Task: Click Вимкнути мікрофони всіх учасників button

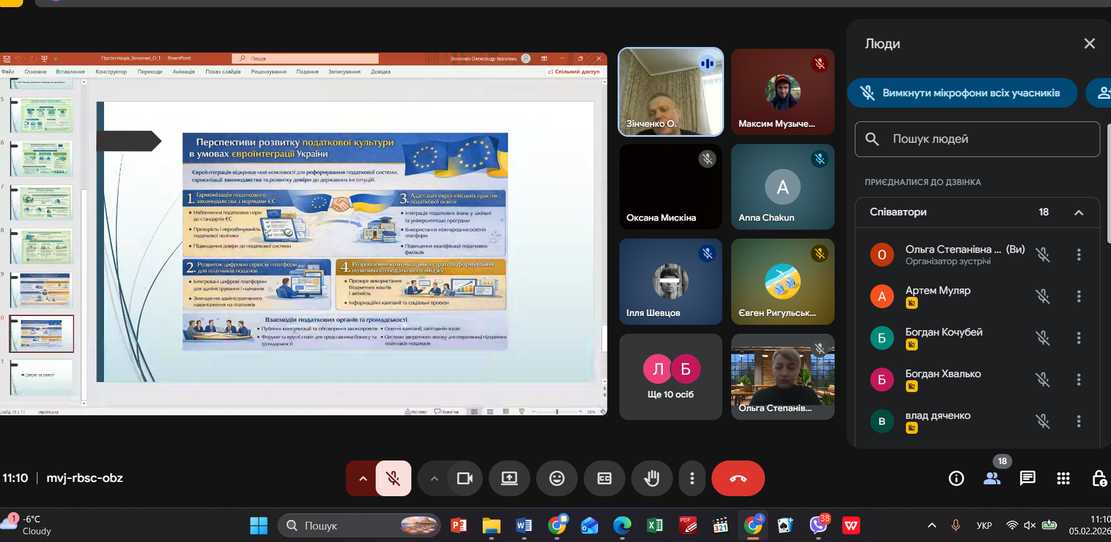Action: click(962, 93)
